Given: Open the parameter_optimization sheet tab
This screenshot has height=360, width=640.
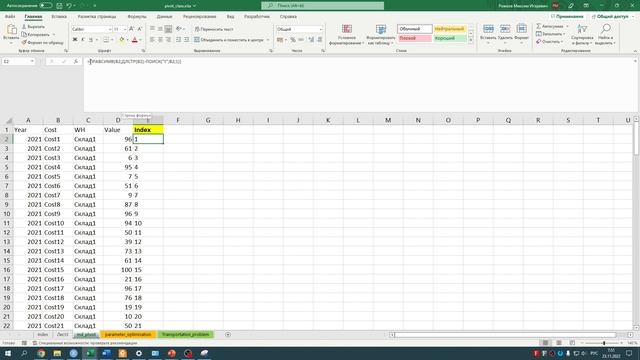Looking at the screenshot, I should click(128, 335).
